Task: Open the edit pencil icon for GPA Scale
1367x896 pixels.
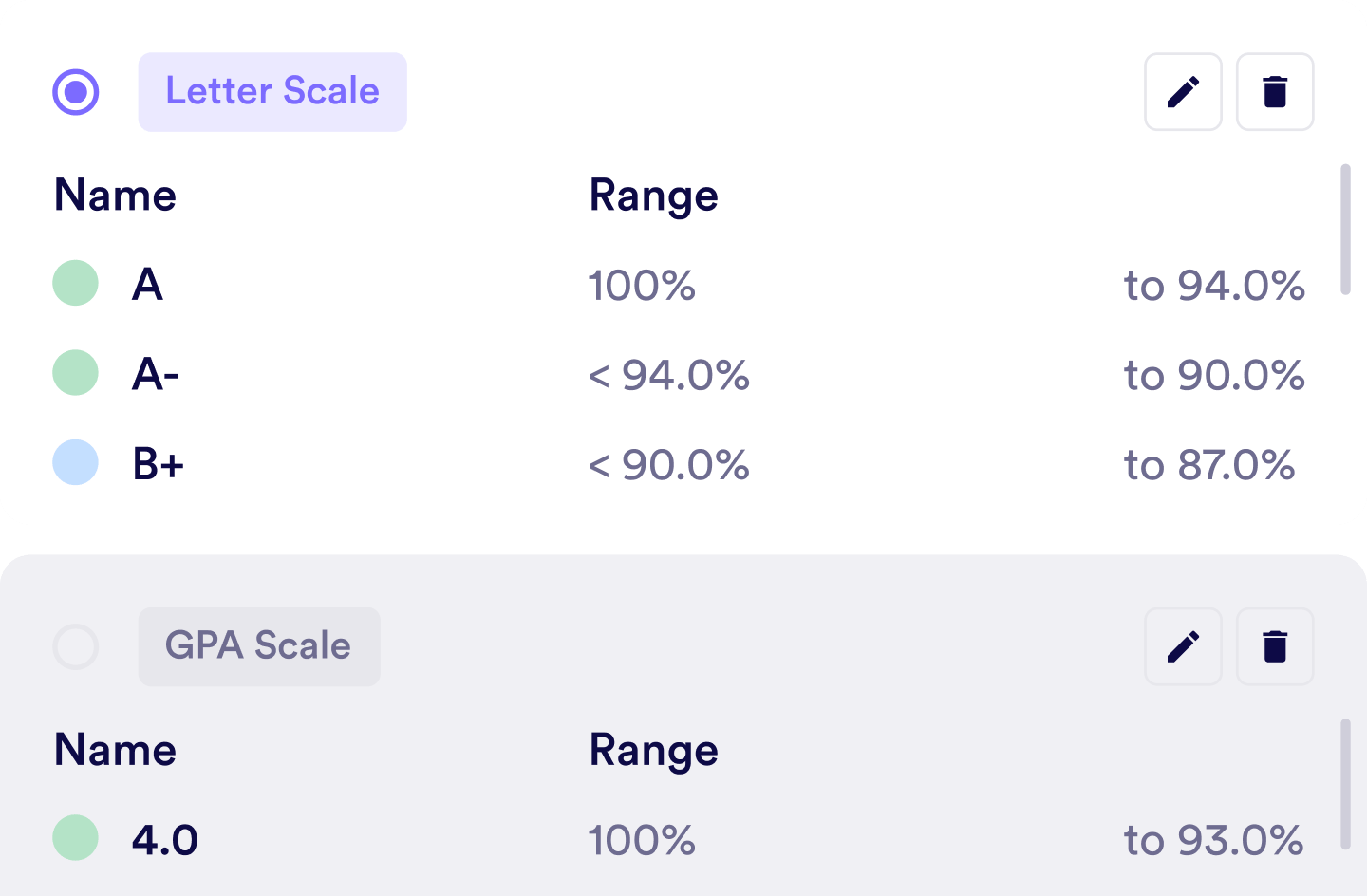Action: click(1183, 646)
